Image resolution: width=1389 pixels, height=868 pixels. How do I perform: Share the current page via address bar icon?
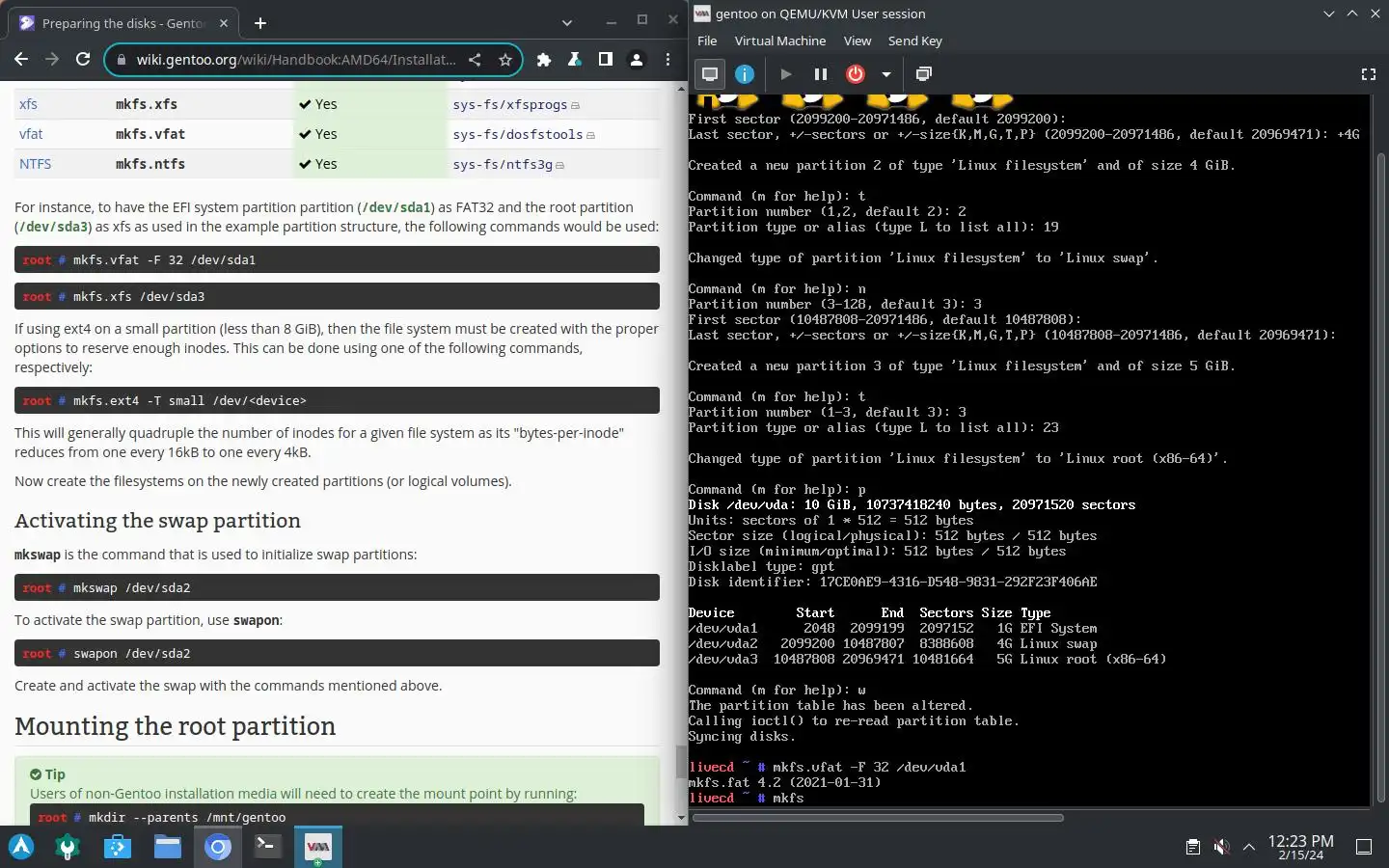pos(475,60)
